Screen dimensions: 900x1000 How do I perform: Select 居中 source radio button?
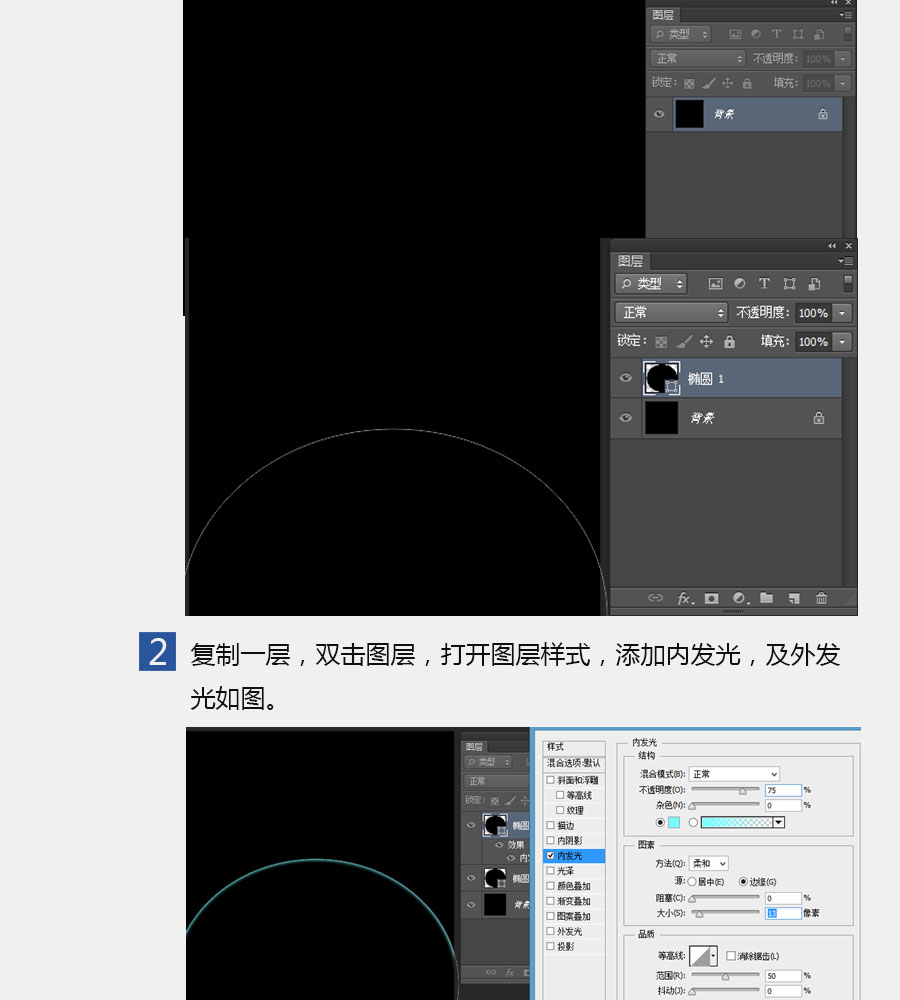pos(691,881)
